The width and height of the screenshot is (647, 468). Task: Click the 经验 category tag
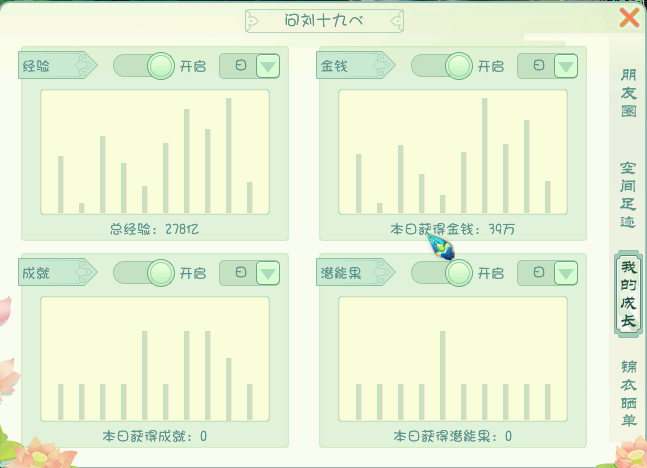pyautogui.click(x=55, y=66)
